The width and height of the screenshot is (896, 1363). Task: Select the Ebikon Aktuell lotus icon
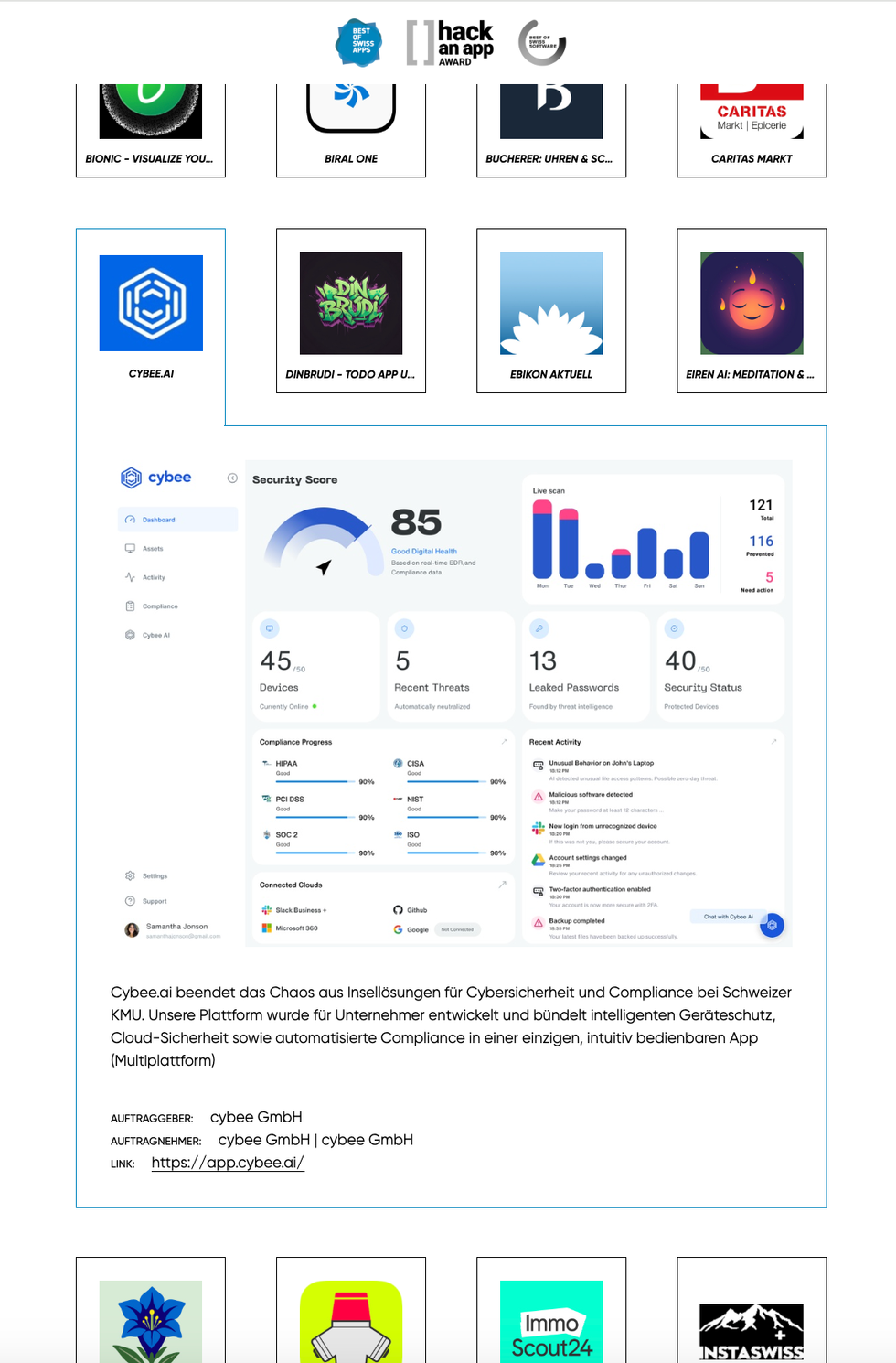point(551,303)
